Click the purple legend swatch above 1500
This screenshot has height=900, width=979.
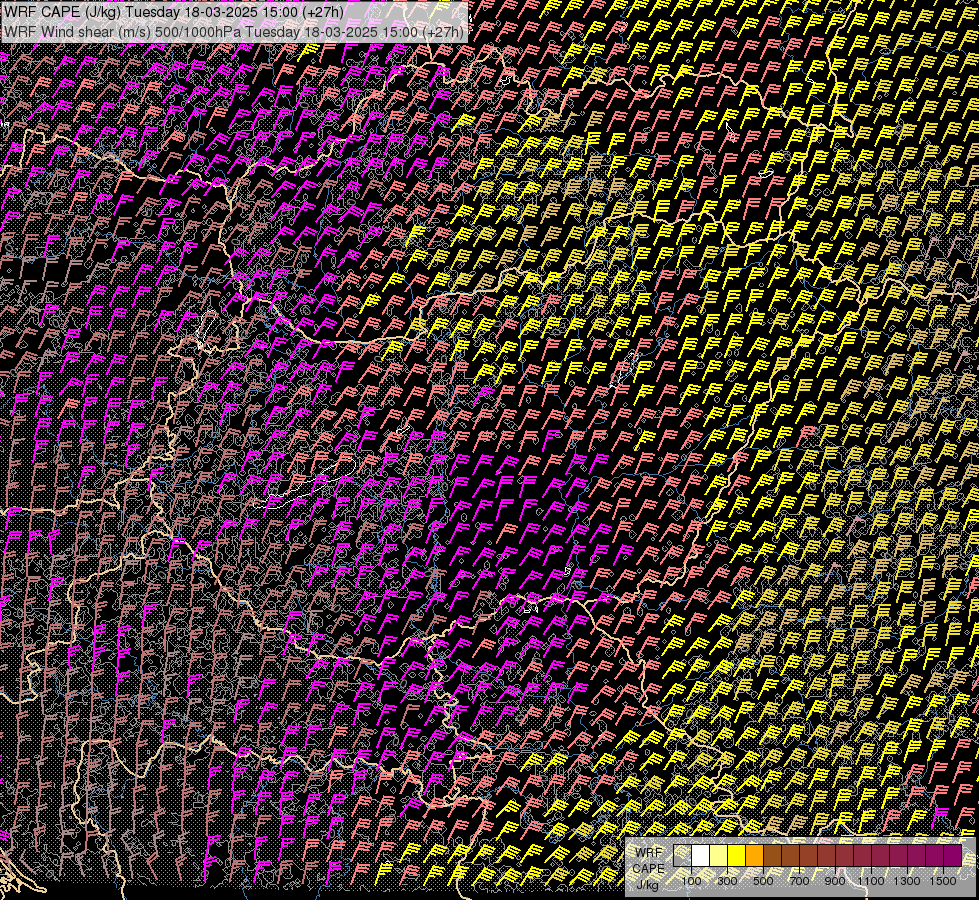pyautogui.click(x=952, y=855)
